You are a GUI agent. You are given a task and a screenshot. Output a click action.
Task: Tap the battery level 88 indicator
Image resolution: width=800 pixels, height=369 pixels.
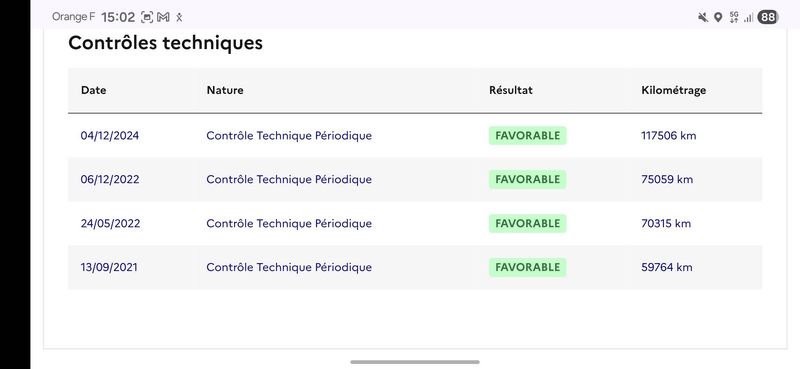click(767, 17)
